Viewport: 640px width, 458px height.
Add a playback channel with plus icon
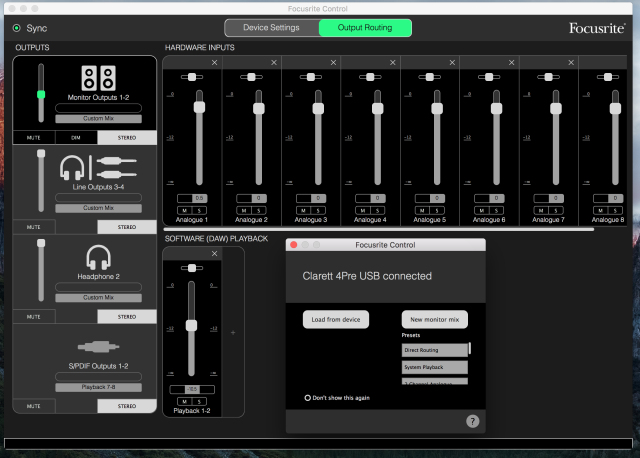(x=235, y=332)
